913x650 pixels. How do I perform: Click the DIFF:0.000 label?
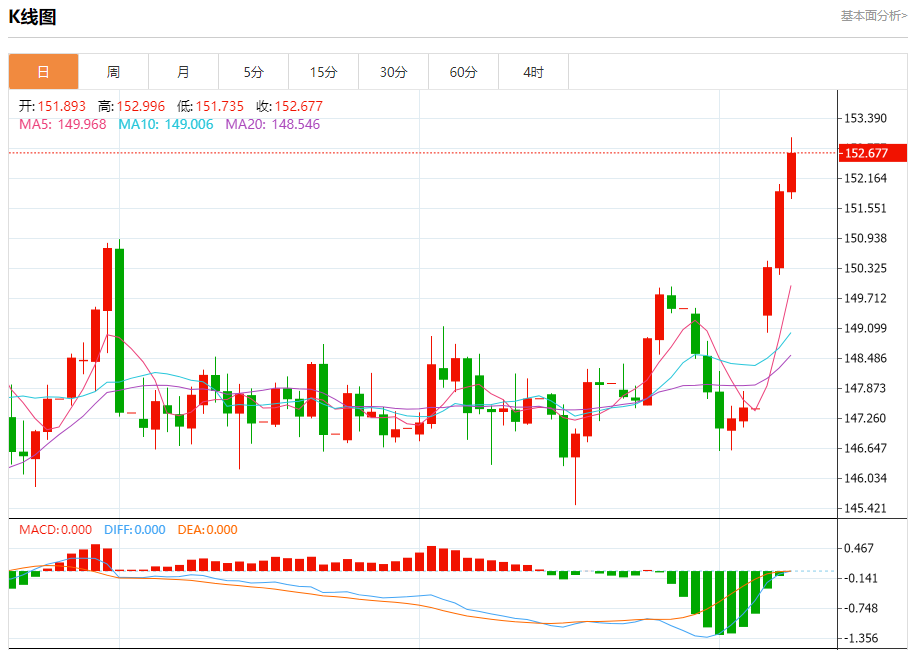[x=135, y=529]
